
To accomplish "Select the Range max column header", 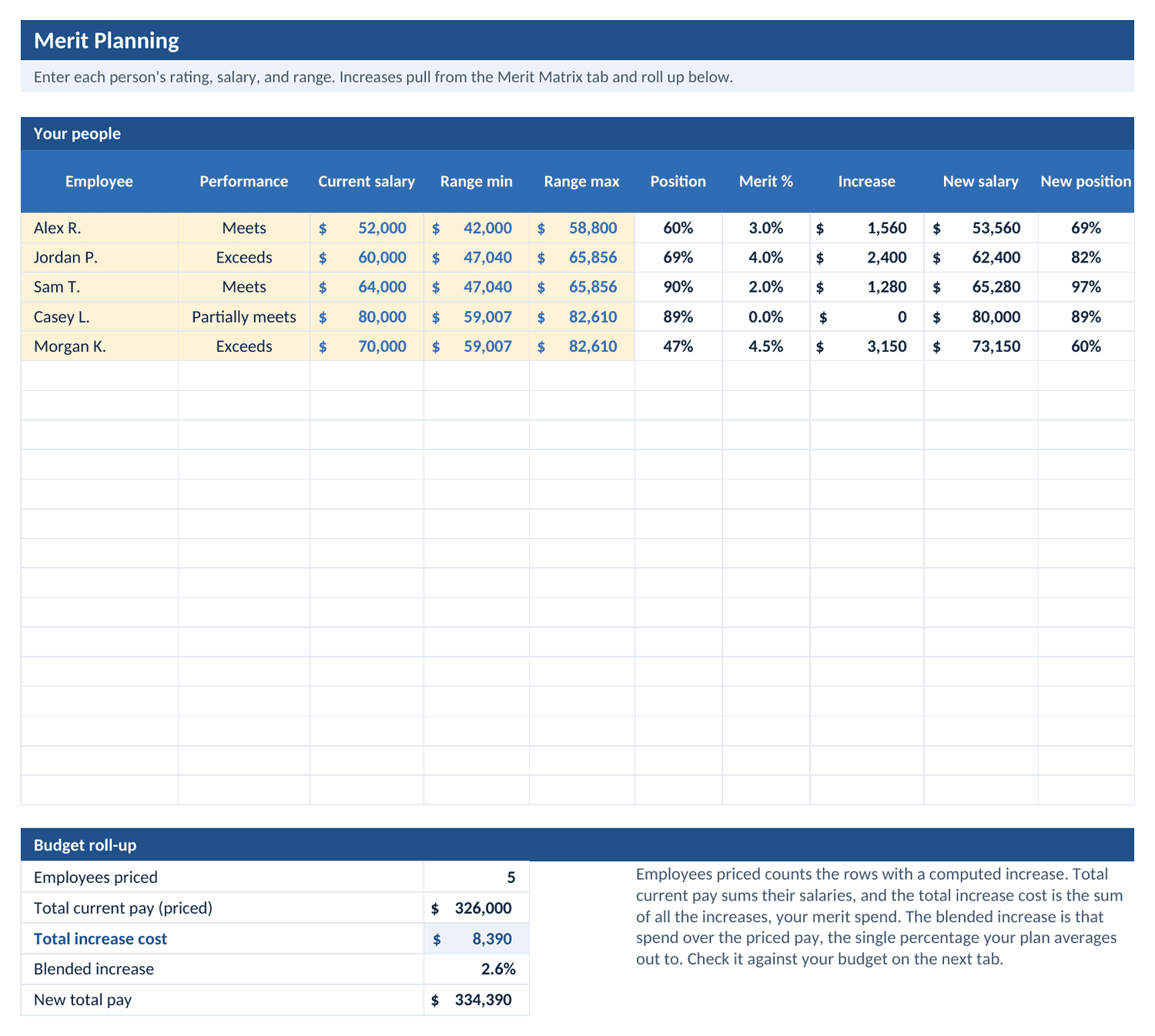I will pyautogui.click(x=582, y=182).
